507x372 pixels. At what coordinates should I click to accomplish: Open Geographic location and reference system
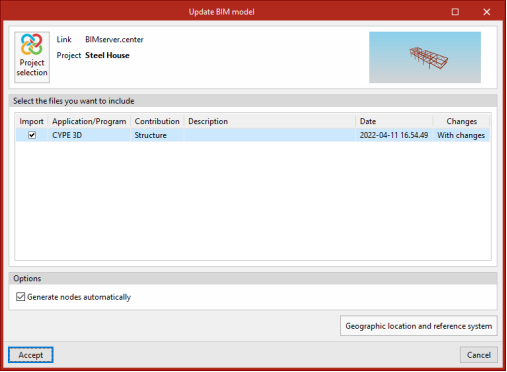419,326
